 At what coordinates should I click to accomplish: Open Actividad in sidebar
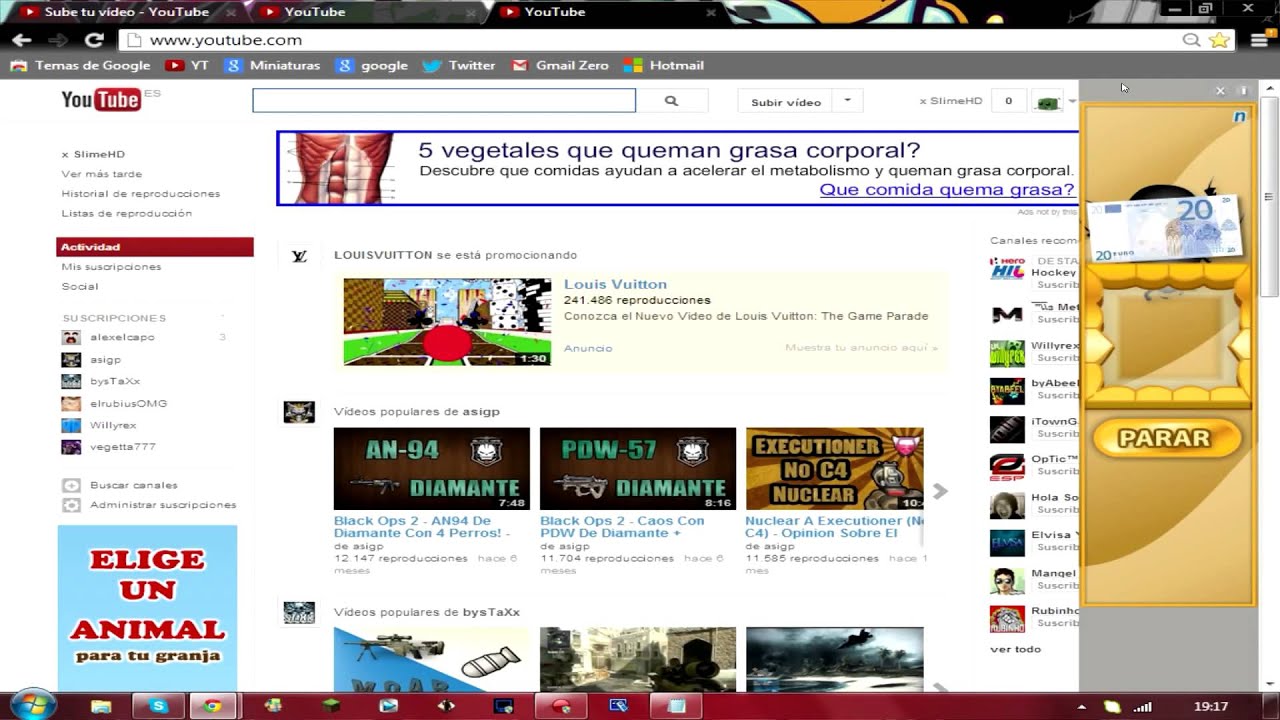coord(155,247)
